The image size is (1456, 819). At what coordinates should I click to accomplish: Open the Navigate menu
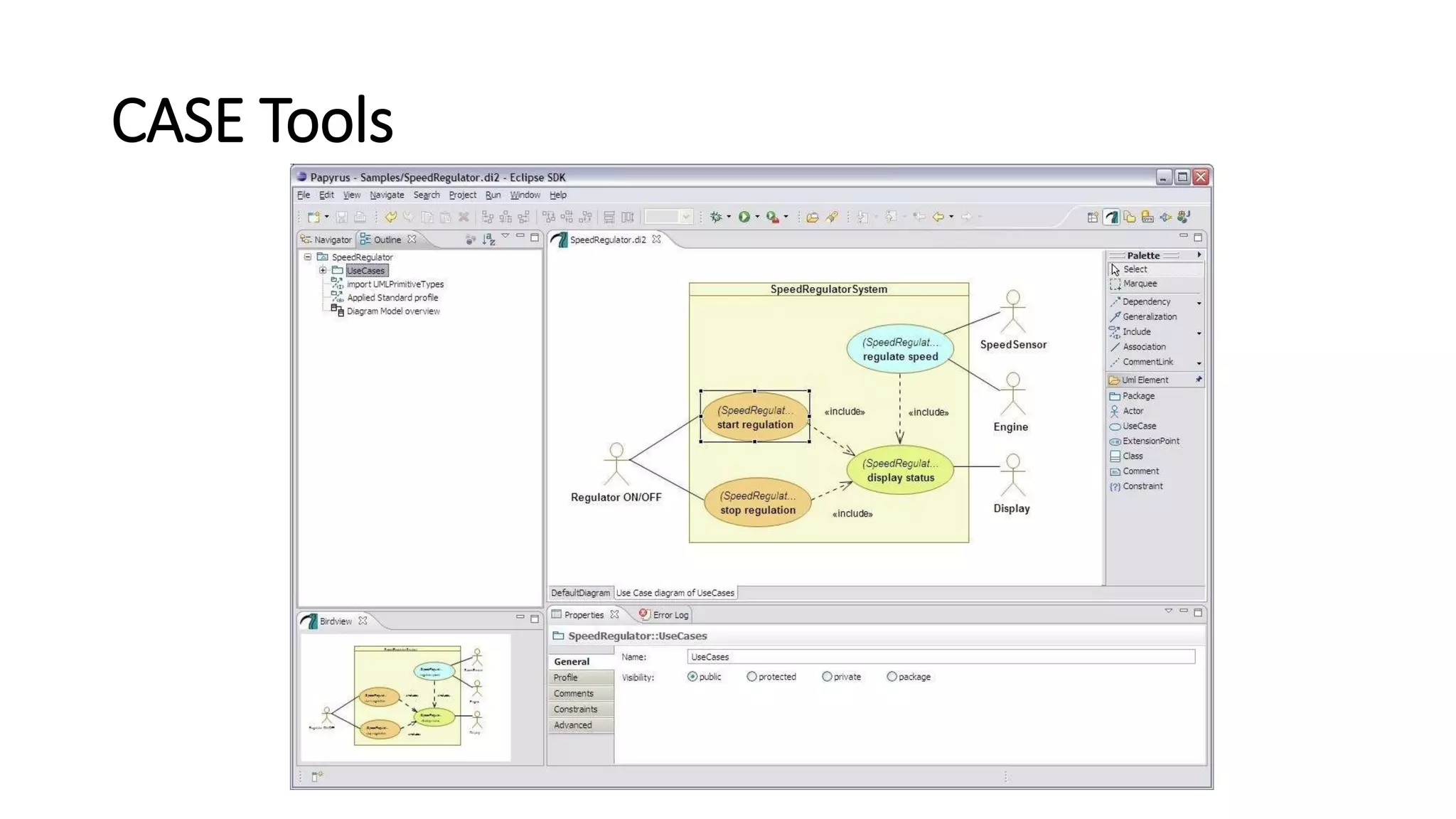(x=387, y=195)
